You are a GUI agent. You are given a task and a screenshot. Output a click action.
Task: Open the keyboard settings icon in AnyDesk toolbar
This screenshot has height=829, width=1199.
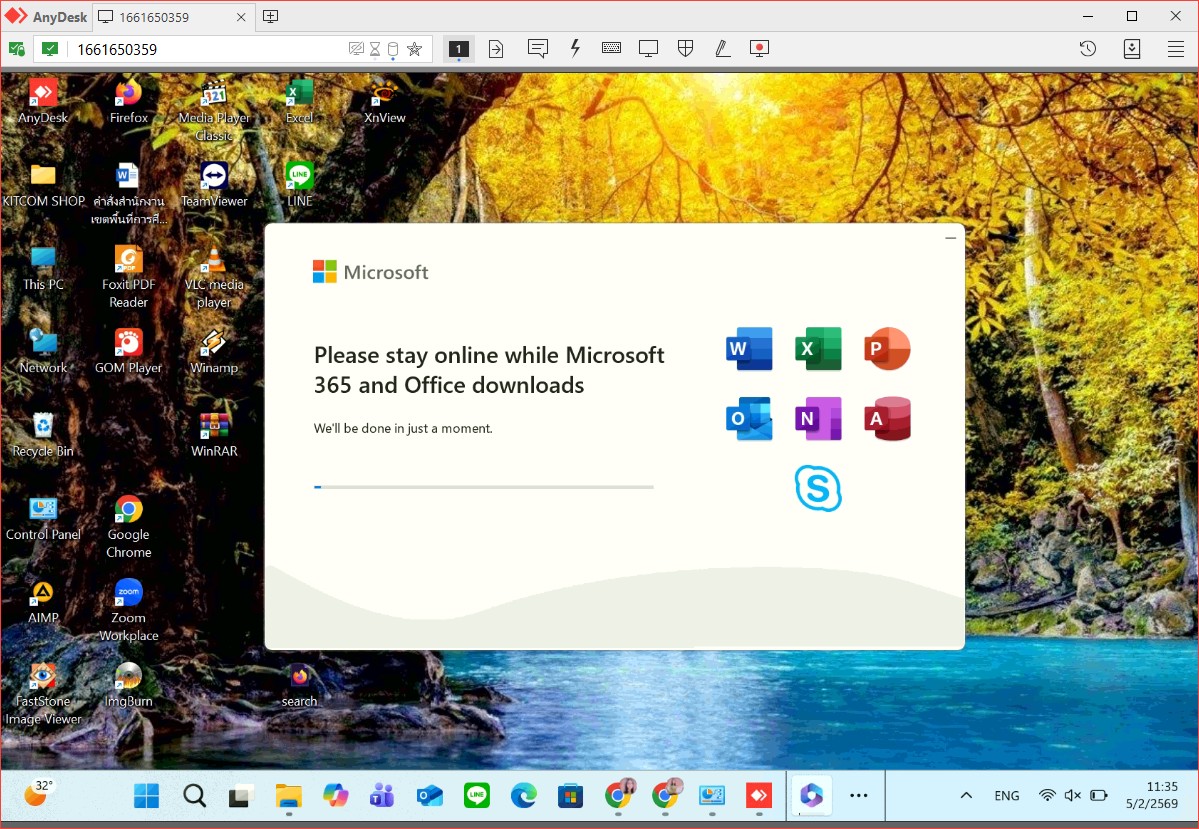611,49
